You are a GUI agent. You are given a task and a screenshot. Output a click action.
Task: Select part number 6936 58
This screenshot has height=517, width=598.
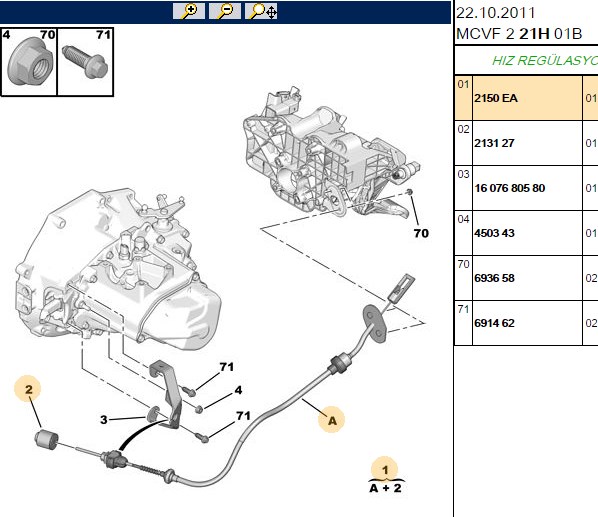[x=494, y=278]
